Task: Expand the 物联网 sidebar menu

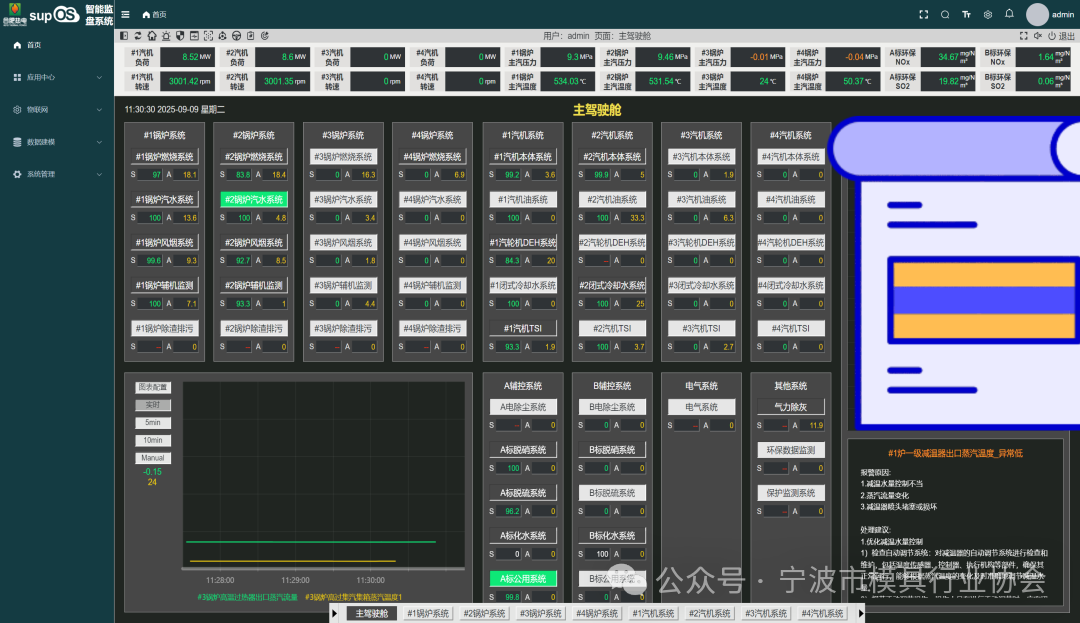Action: (57, 109)
